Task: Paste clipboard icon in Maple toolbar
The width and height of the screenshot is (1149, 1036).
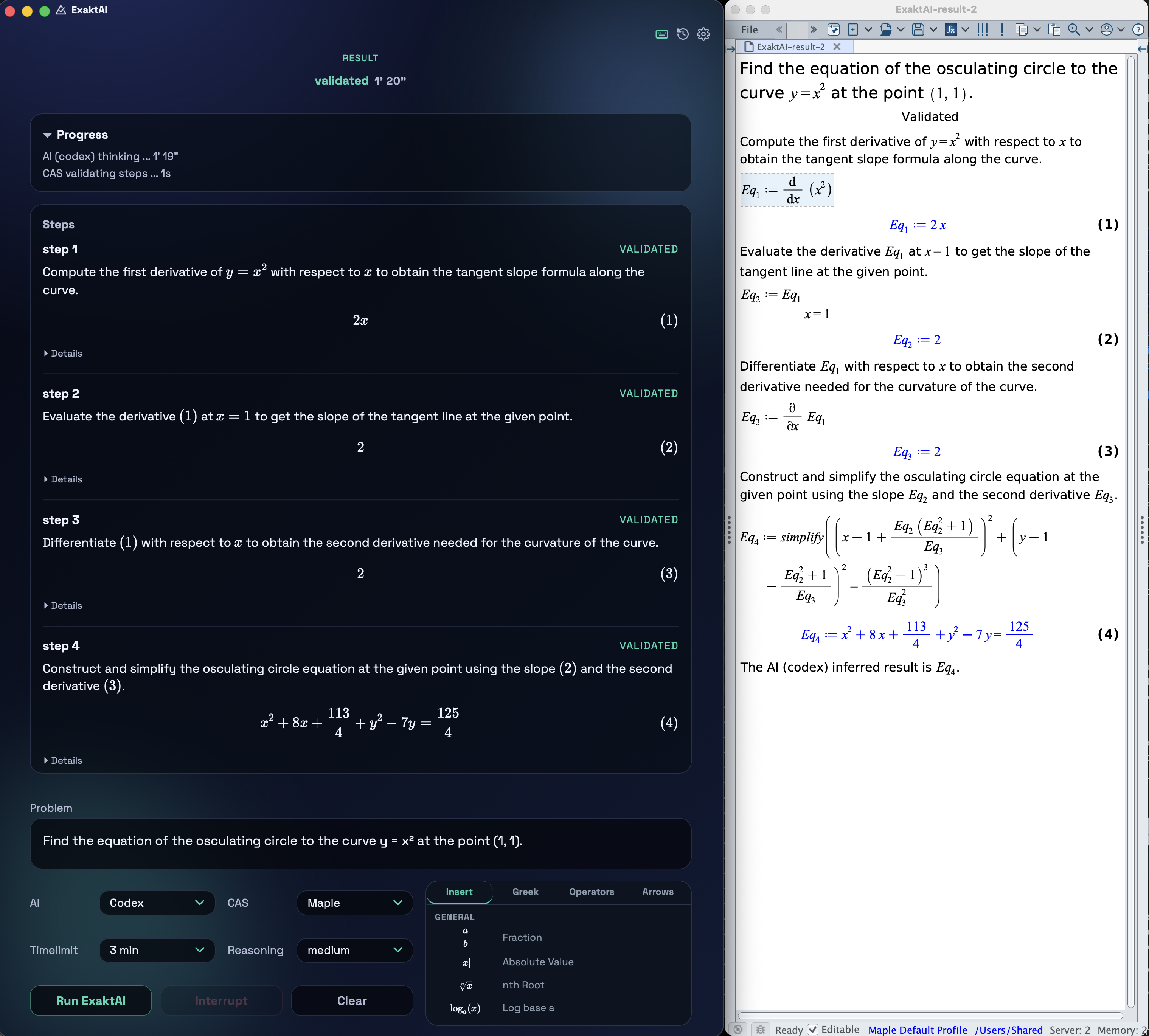Action: click(1054, 29)
